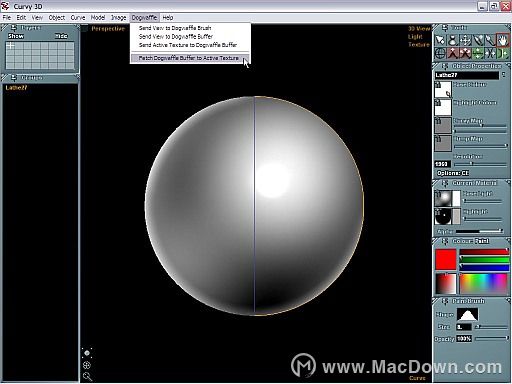Viewport: 512px width, 384px height.
Task: Collapse the Tools panel via corner toggle
Action: (x=508, y=27)
